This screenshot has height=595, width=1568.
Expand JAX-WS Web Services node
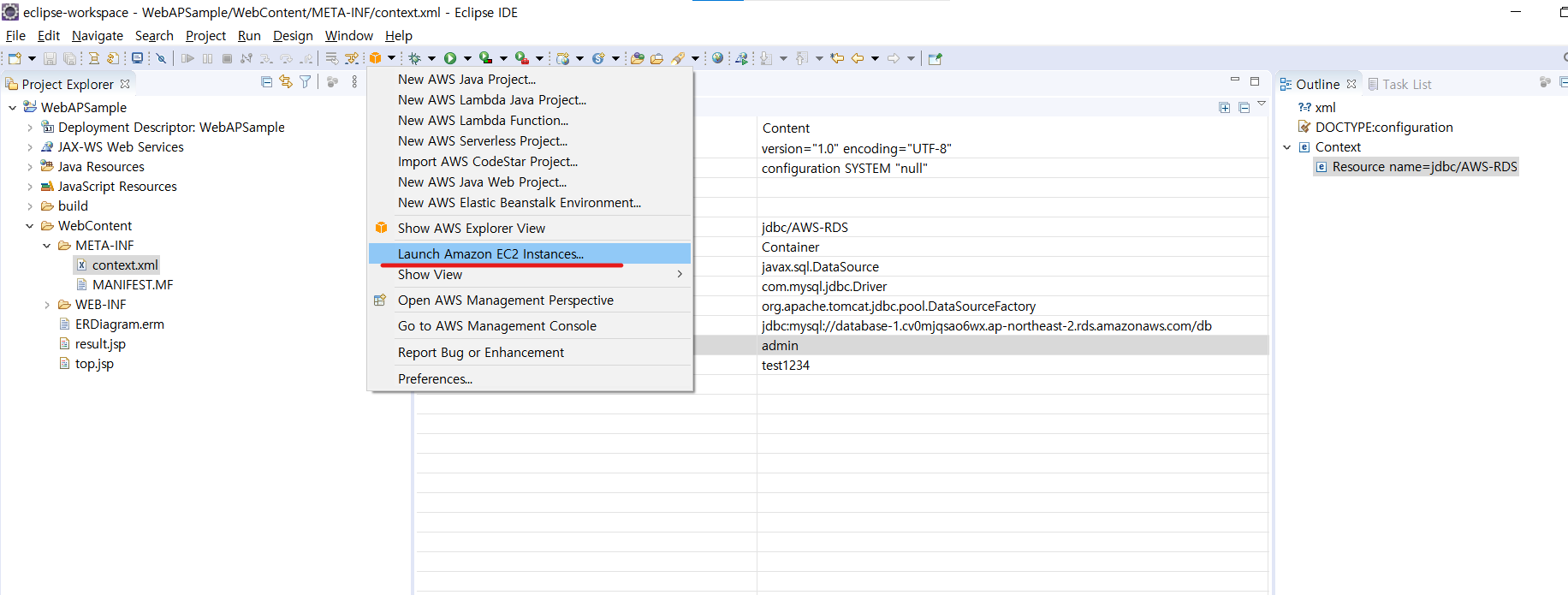point(30,147)
